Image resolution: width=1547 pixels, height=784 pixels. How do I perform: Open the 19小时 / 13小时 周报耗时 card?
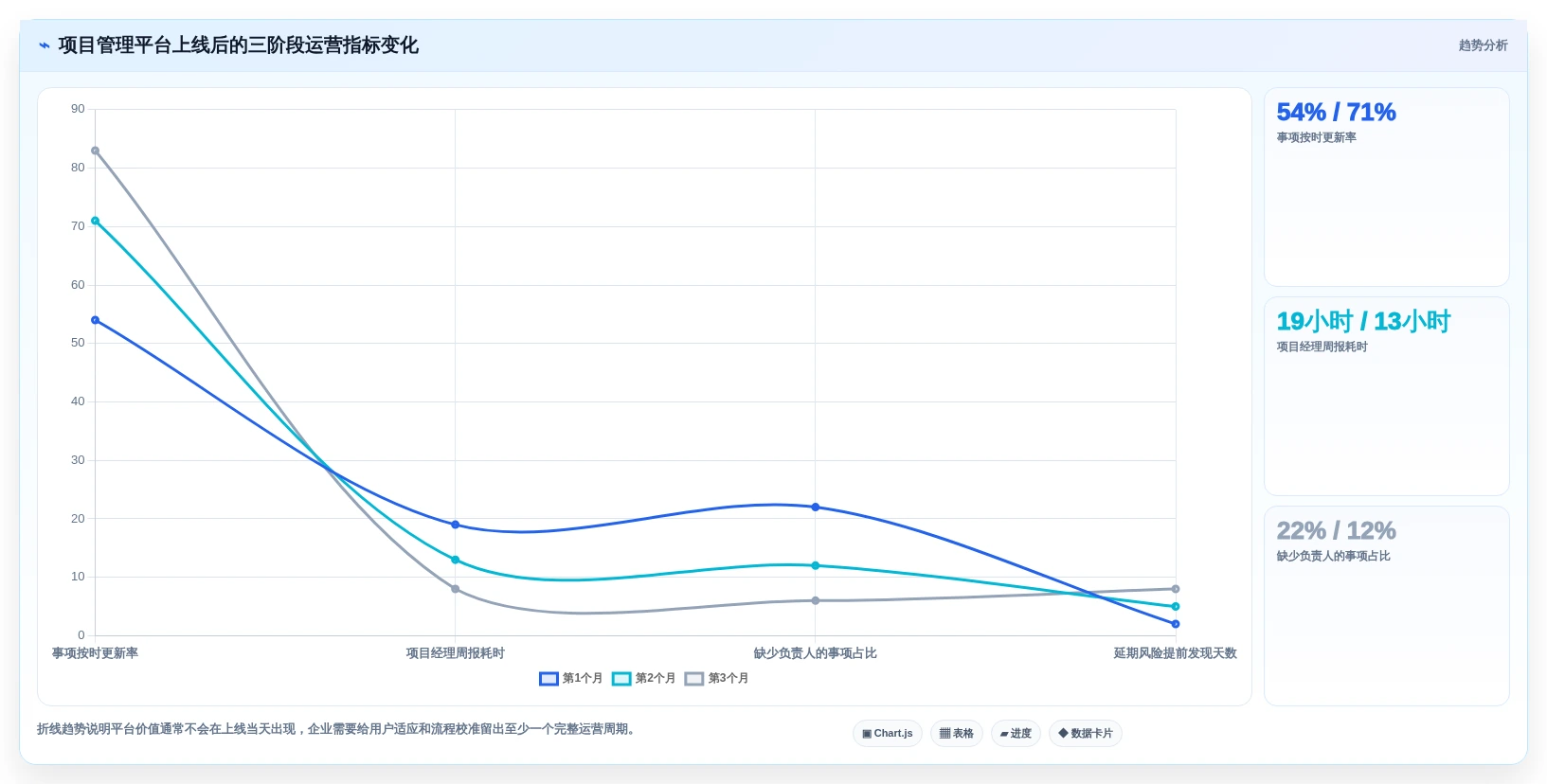pyautogui.click(x=1387, y=397)
